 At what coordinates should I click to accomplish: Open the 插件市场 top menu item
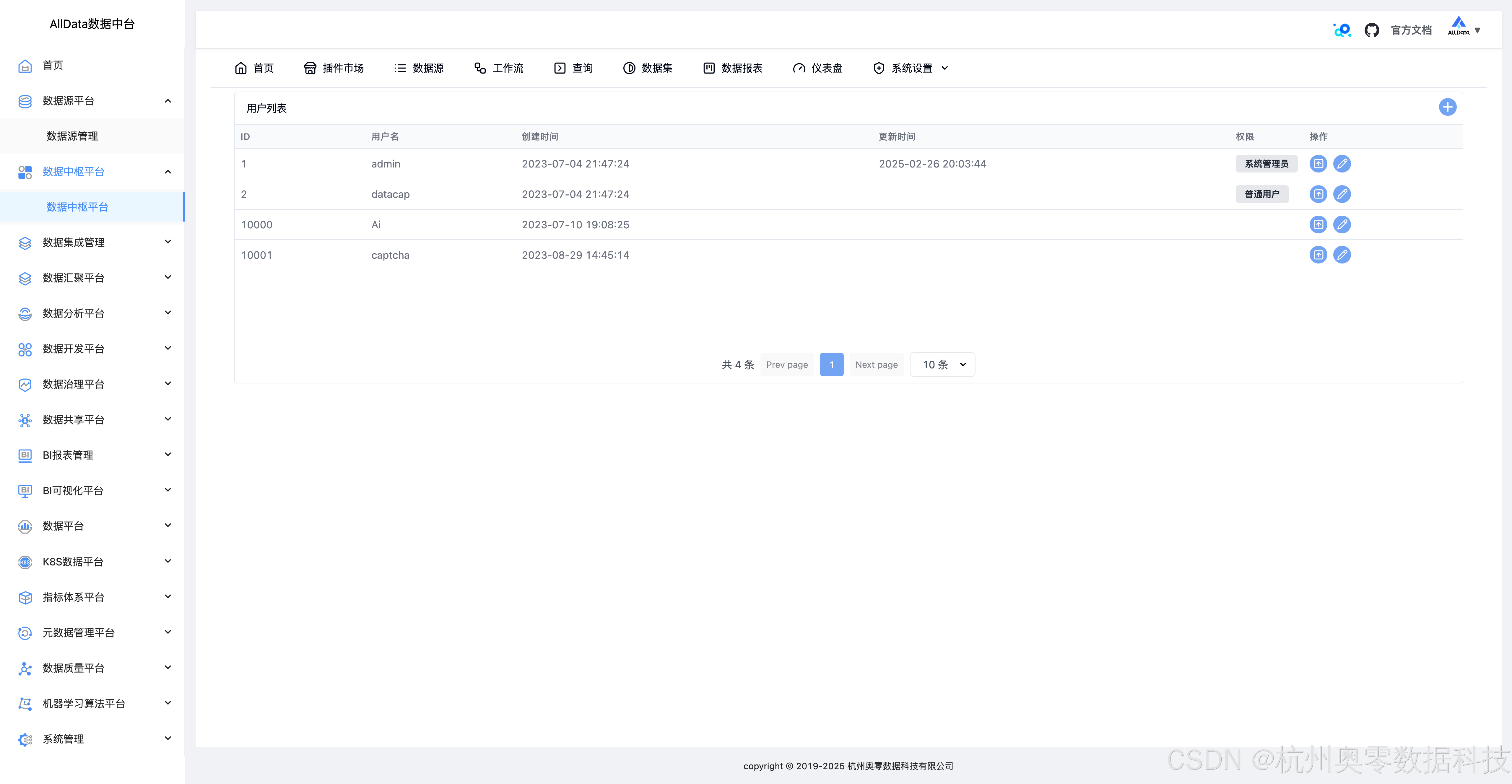pos(334,68)
